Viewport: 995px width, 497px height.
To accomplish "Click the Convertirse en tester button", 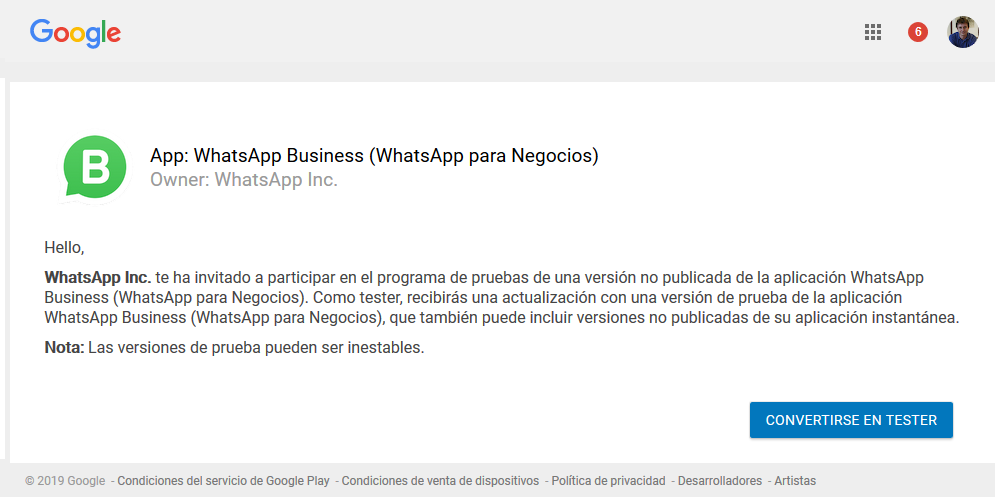I will pos(851,420).
